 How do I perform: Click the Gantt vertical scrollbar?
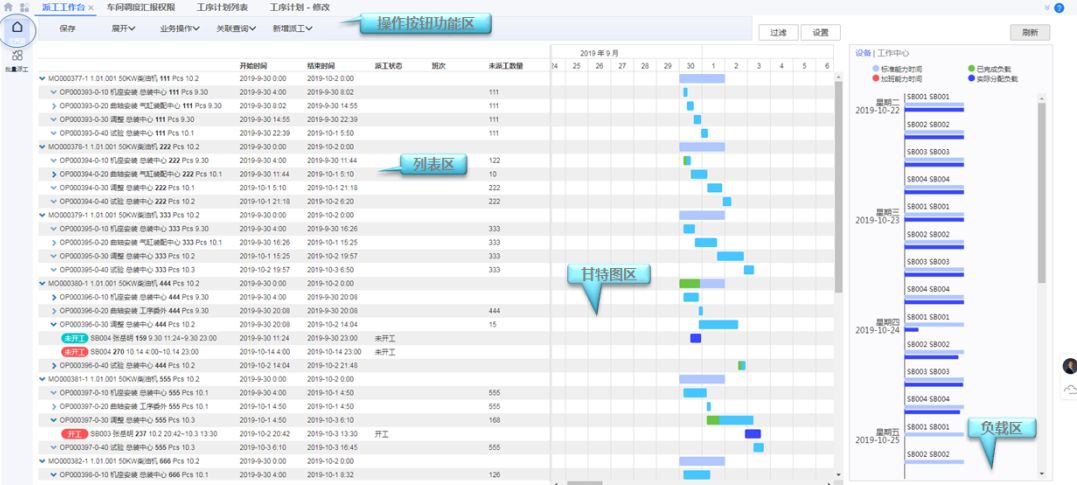click(838, 185)
